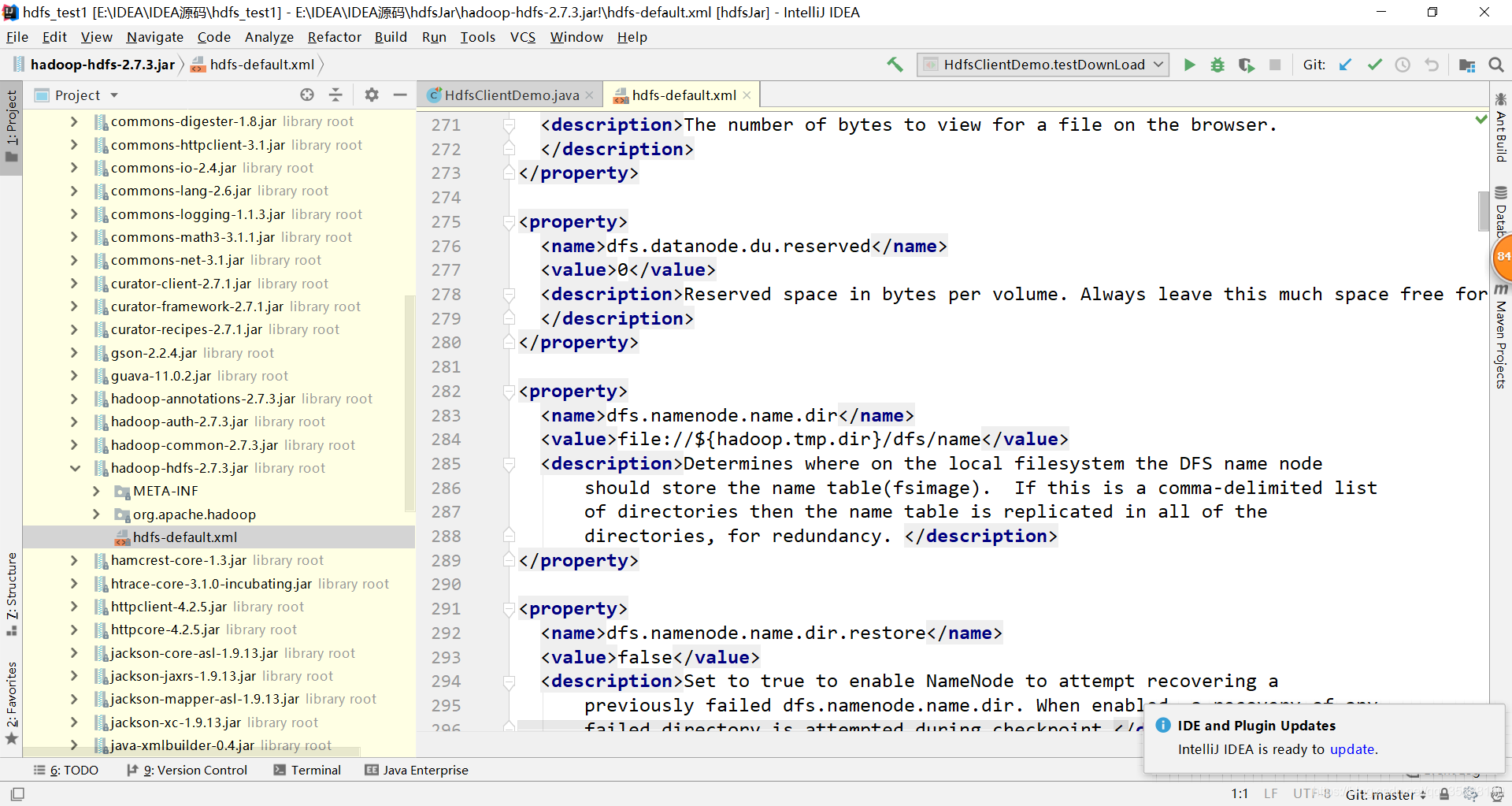1512x806 pixels.
Task: Click Git: master branch widget
Action: pyautogui.click(x=1385, y=794)
